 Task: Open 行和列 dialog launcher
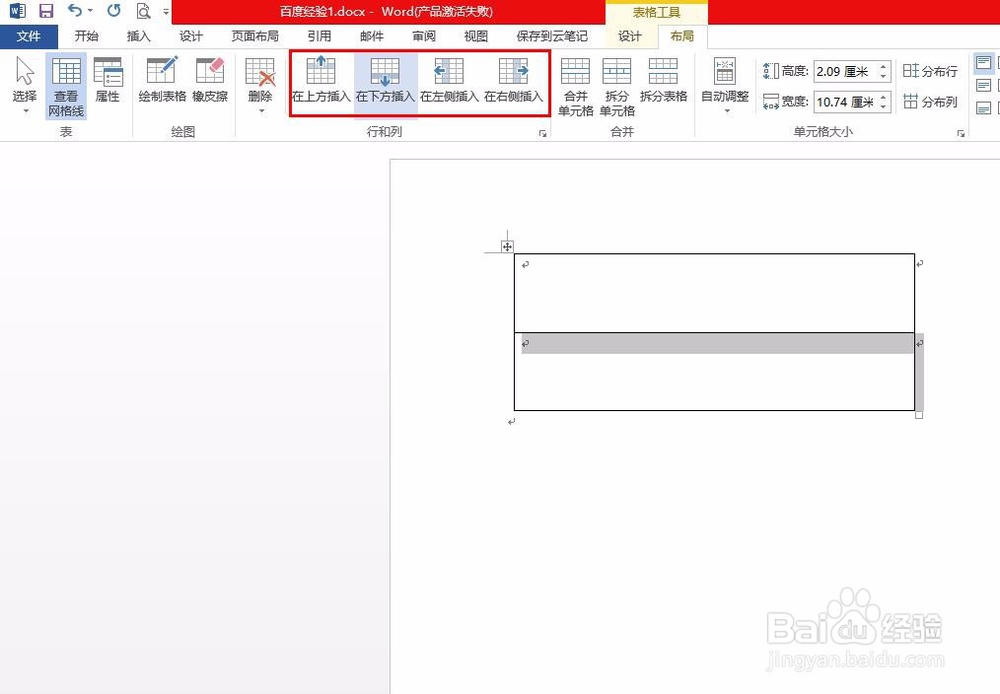(543, 133)
